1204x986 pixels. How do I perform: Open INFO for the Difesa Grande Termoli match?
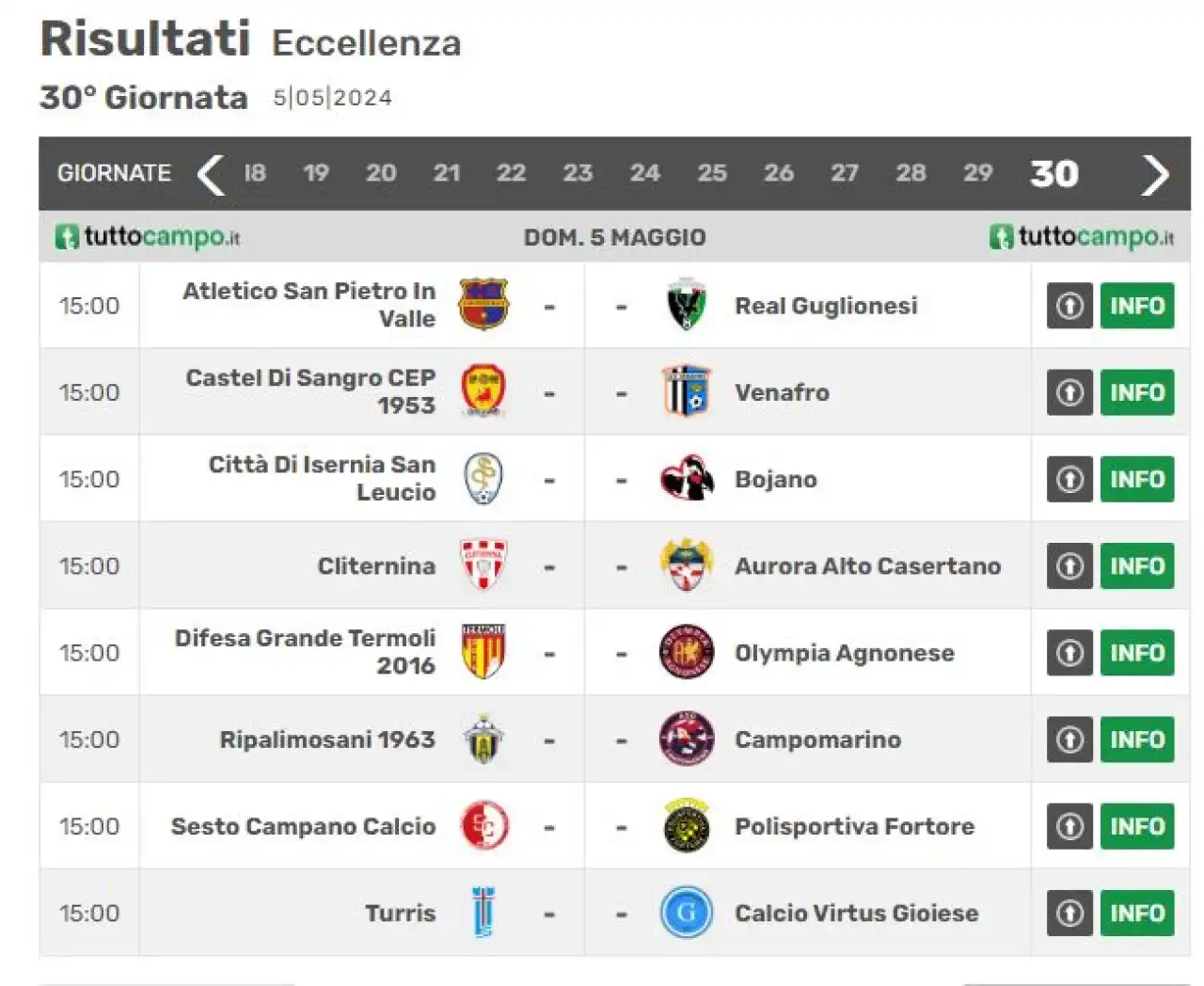coord(1137,653)
